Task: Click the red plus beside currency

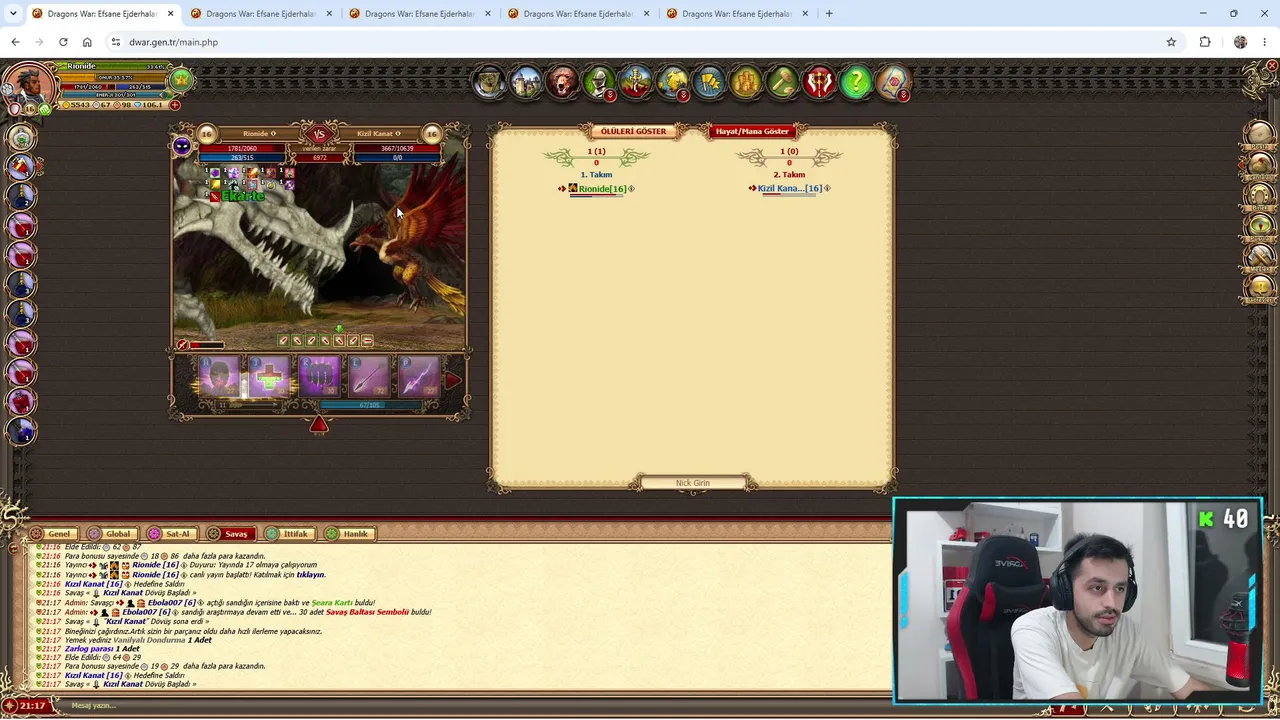Action: pos(175,105)
